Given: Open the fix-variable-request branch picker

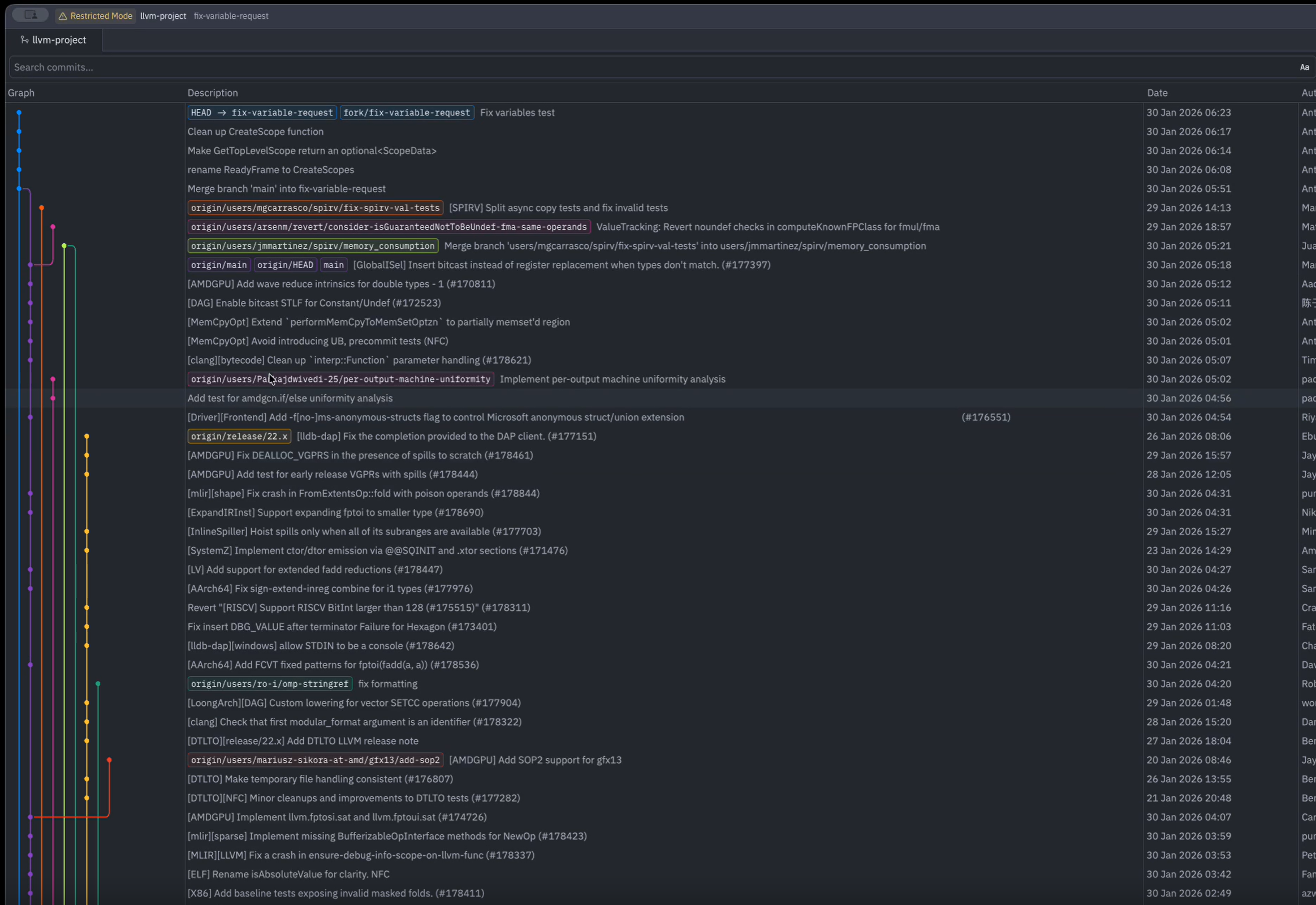Looking at the screenshot, I should pyautogui.click(x=231, y=16).
